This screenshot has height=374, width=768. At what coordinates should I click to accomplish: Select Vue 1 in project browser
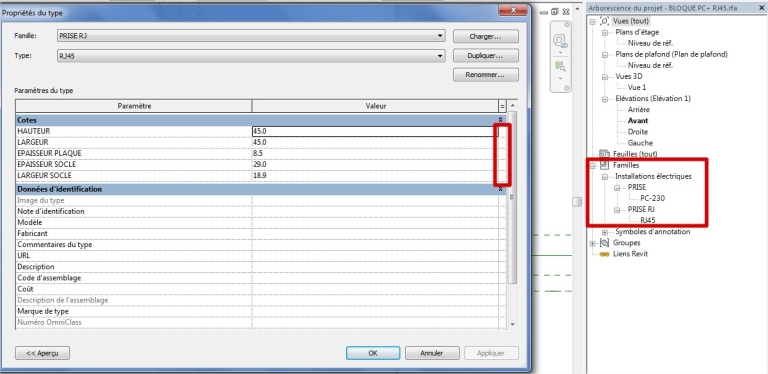pos(637,88)
